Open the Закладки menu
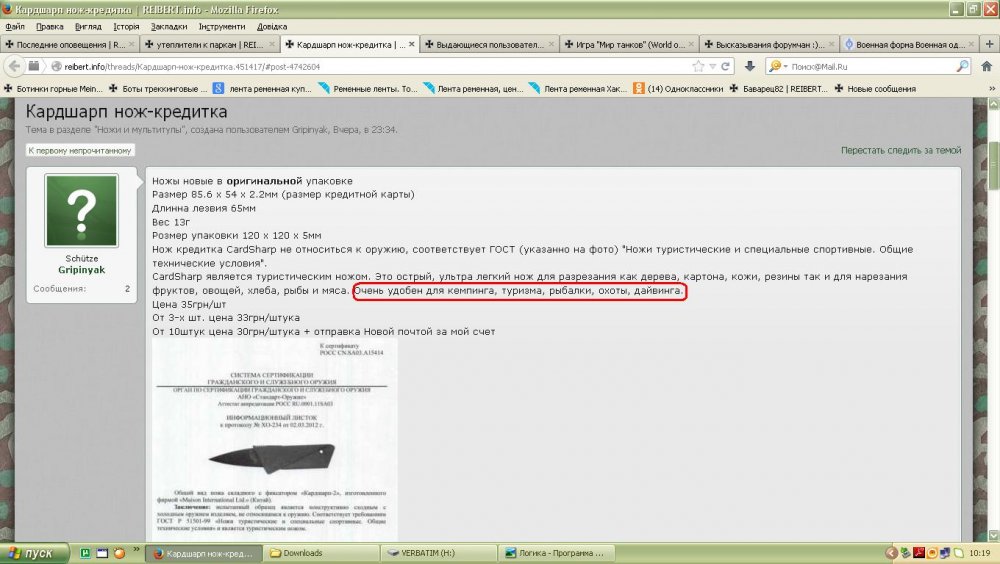The width and height of the screenshot is (1000, 564). pyautogui.click(x=169, y=26)
